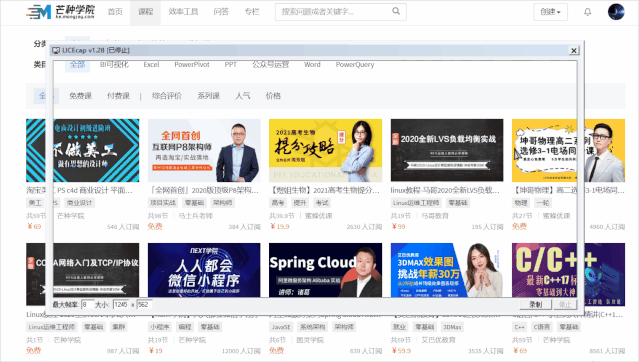639x362 pixels.
Task: Open the 互联网P8架构师 course thumbnail
Action: 204,150
